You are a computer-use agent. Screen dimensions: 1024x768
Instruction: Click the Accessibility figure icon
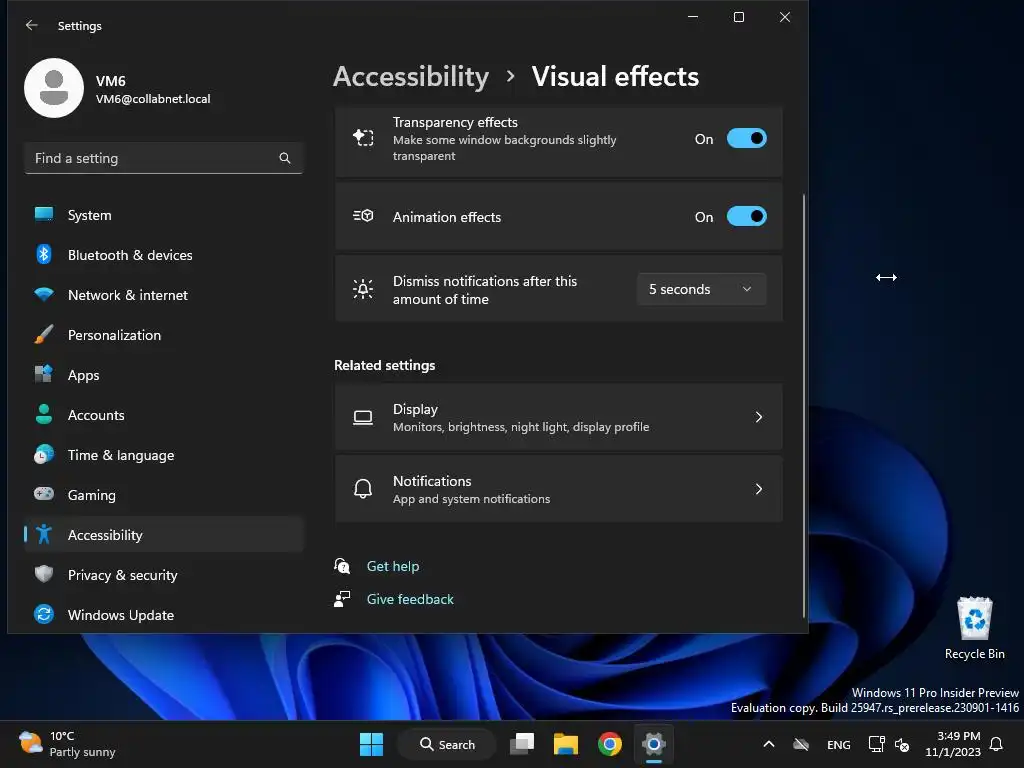[x=44, y=534]
